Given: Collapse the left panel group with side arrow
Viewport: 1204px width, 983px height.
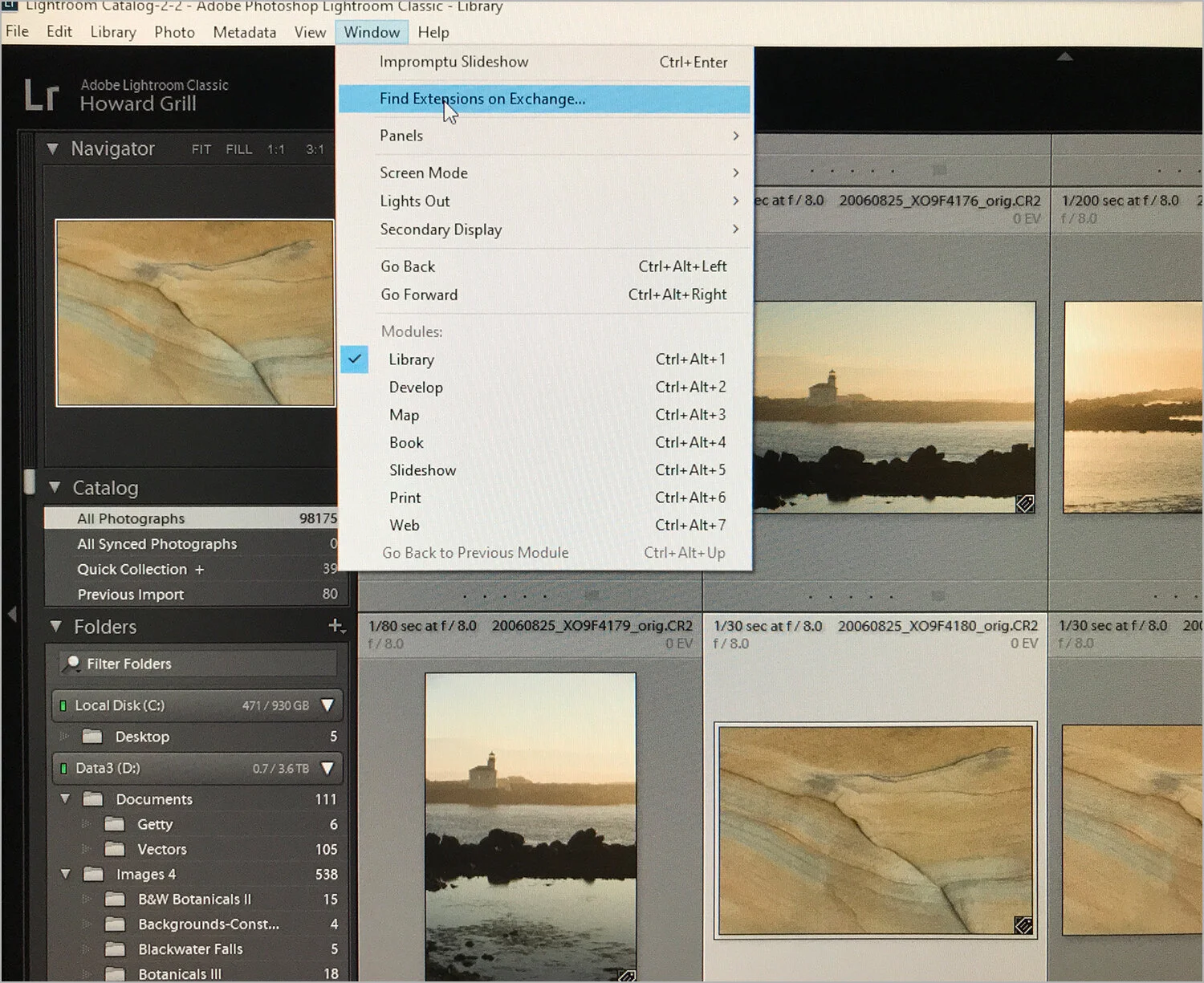Looking at the screenshot, I should pyautogui.click(x=11, y=614).
